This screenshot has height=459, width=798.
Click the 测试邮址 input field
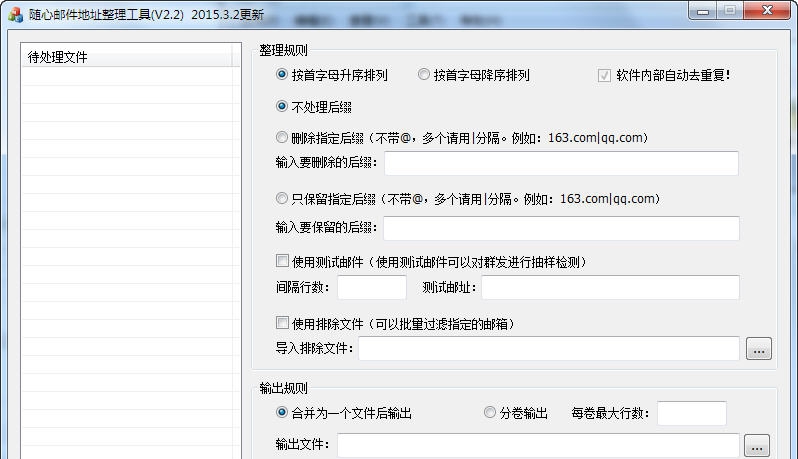pyautogui.click(x=611, y=288)
